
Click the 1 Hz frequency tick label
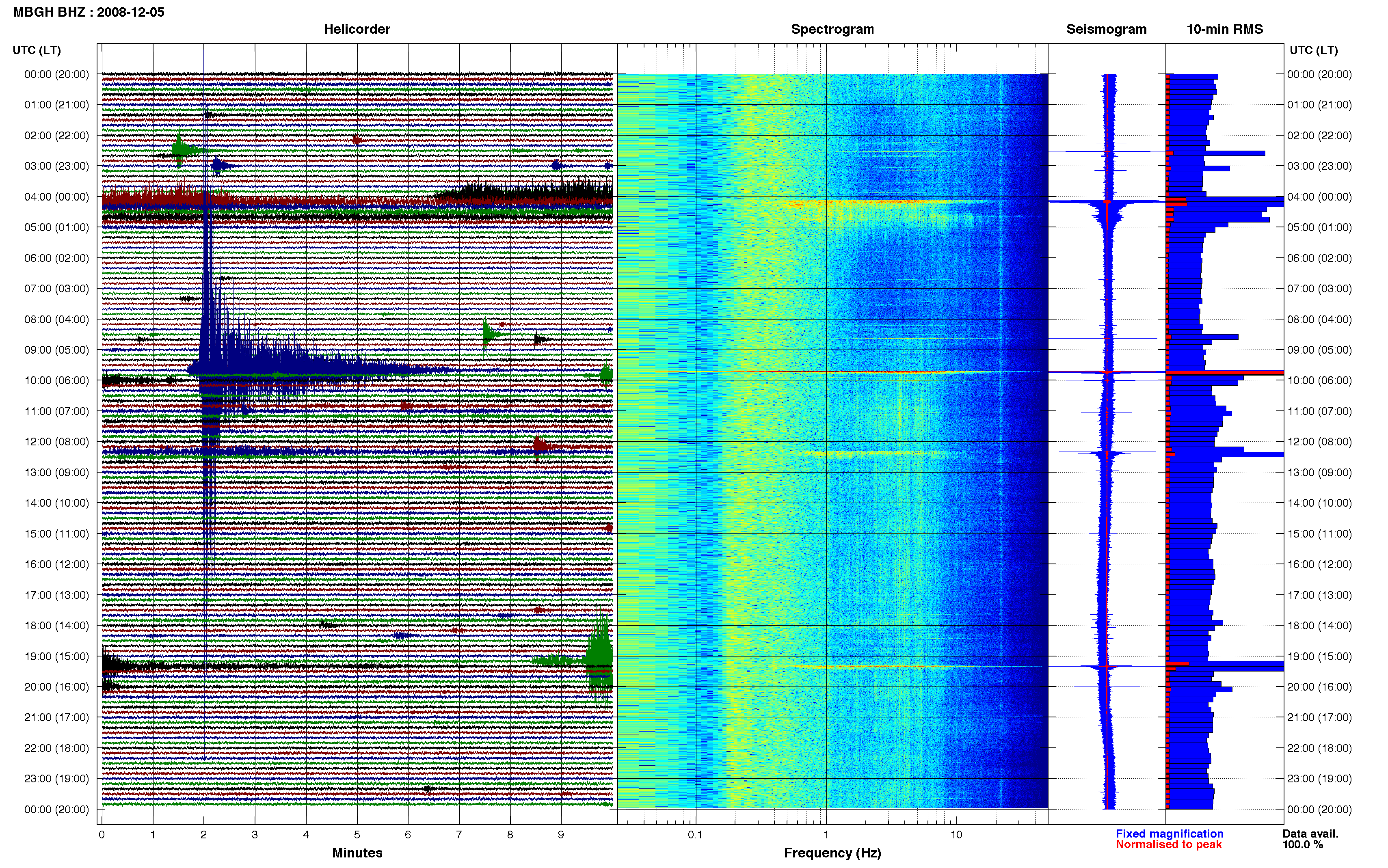826,835
